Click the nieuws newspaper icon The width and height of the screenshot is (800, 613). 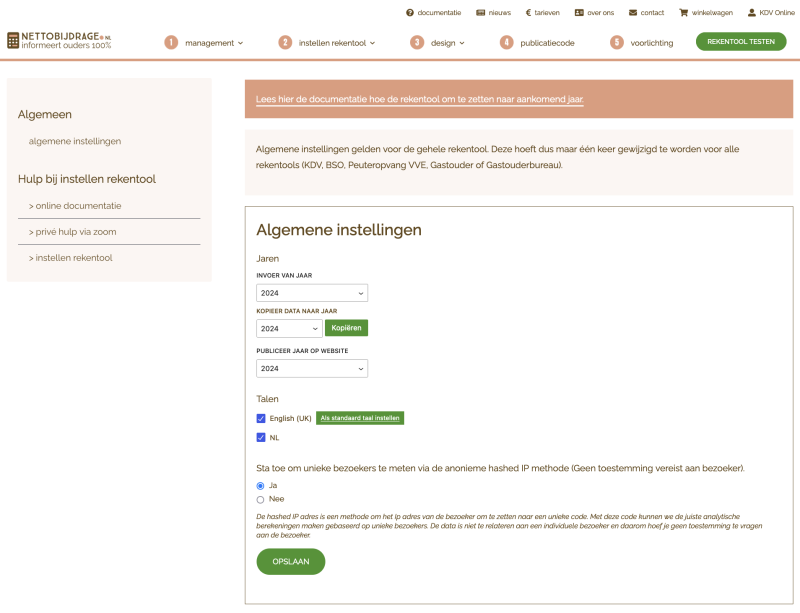481,13
